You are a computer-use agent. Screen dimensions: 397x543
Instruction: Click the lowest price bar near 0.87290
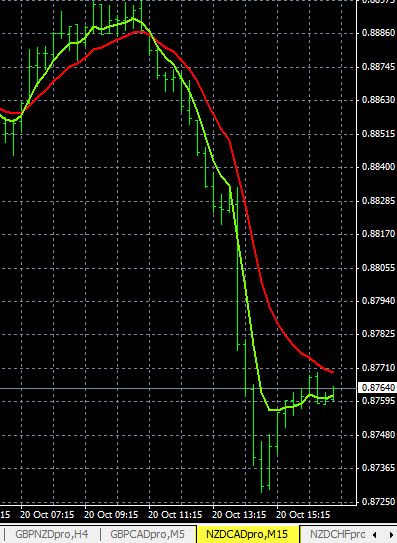point(262,466)
